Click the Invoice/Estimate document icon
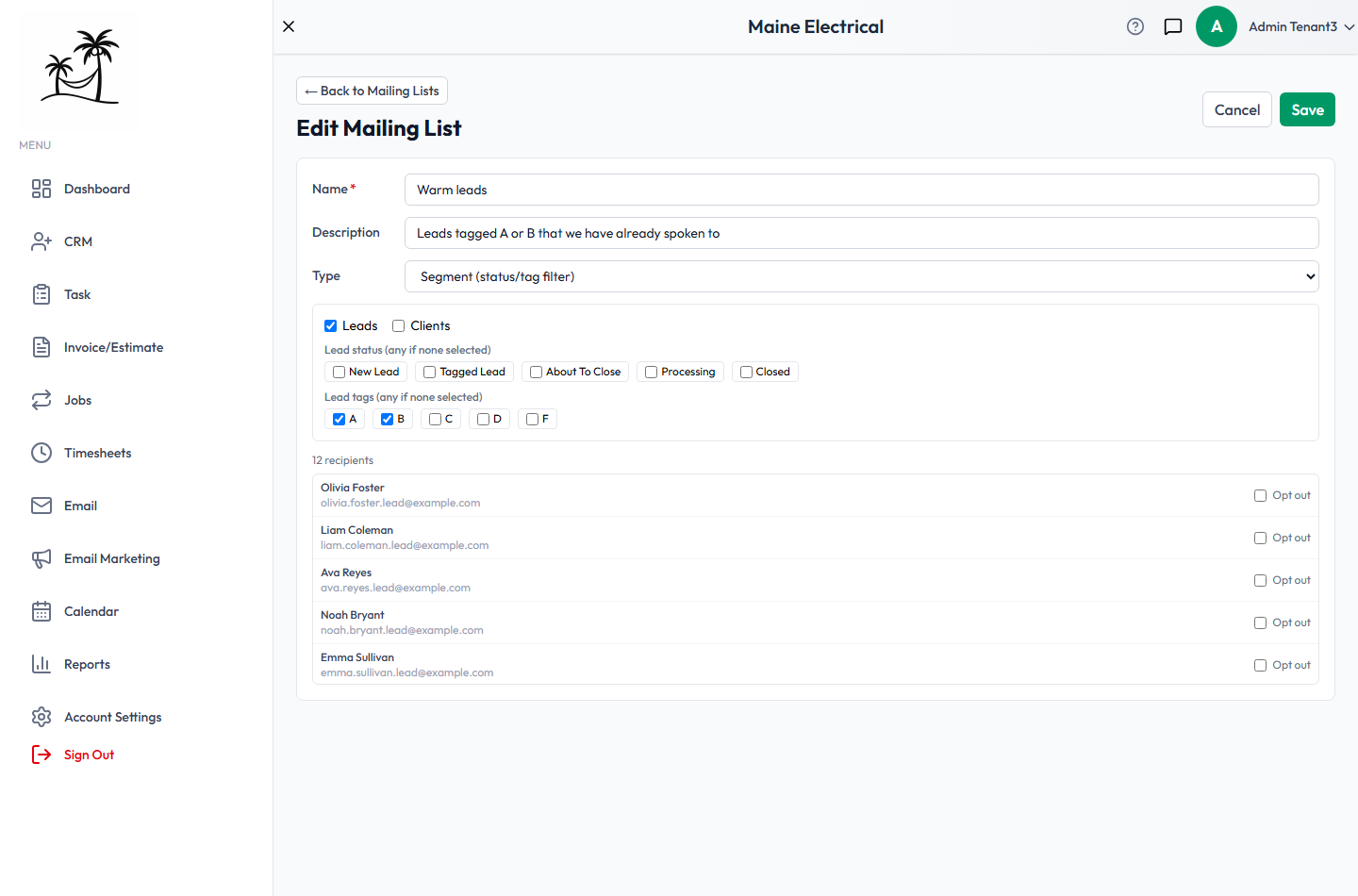The height and width of the screenshot is (896, 1358). point(41,347)
